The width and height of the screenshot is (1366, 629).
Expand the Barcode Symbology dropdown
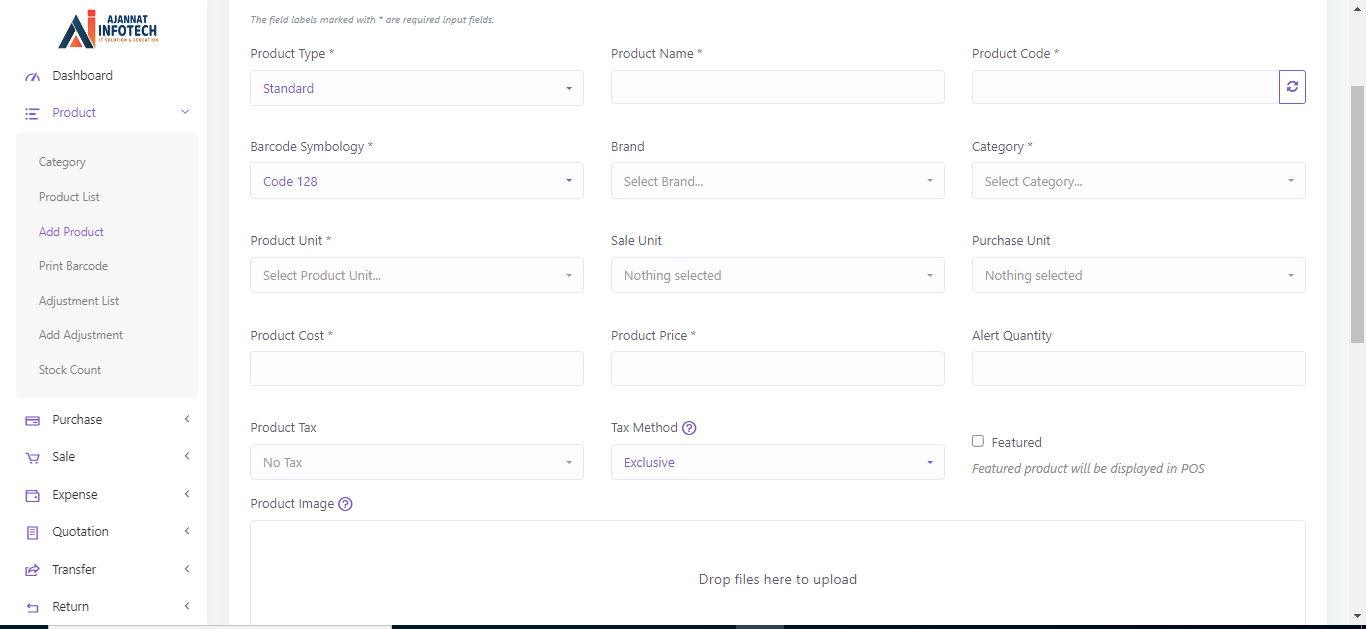click(x=416, y=181)
